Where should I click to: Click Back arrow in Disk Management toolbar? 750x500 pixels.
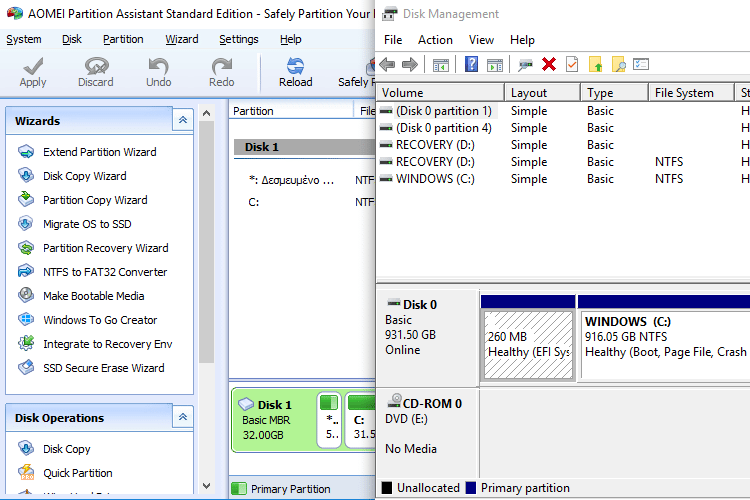(387, 64)
